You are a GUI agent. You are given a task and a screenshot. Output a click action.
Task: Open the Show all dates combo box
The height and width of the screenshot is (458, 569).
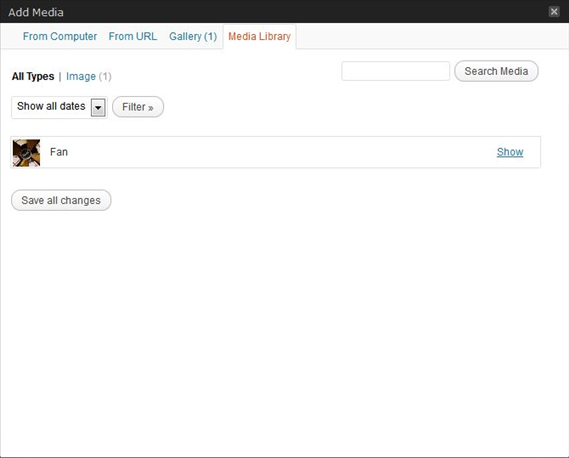point(59,107)
